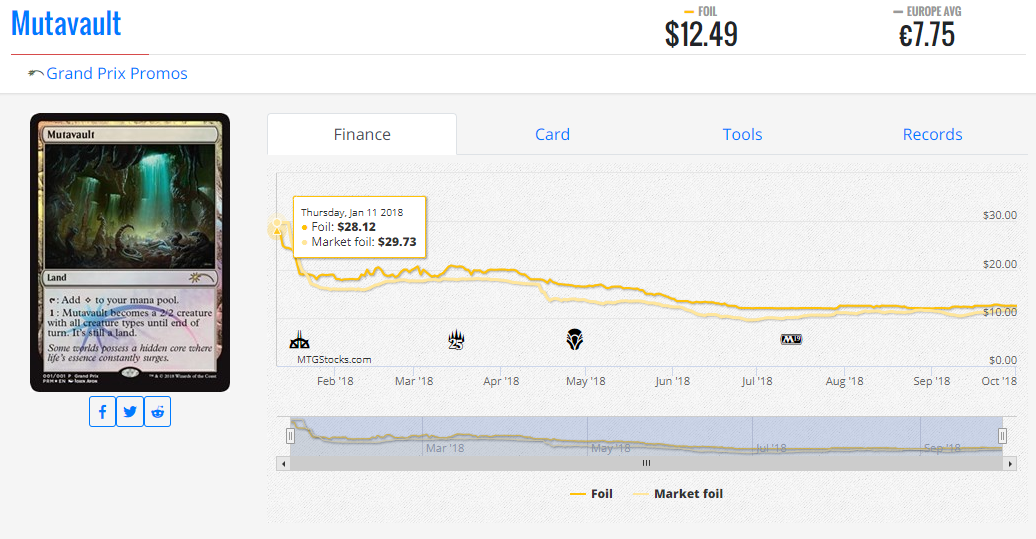The image size is (1036, 539).
Task: Click the Dominaria set release icon in chart
Action: coord(574,339)
